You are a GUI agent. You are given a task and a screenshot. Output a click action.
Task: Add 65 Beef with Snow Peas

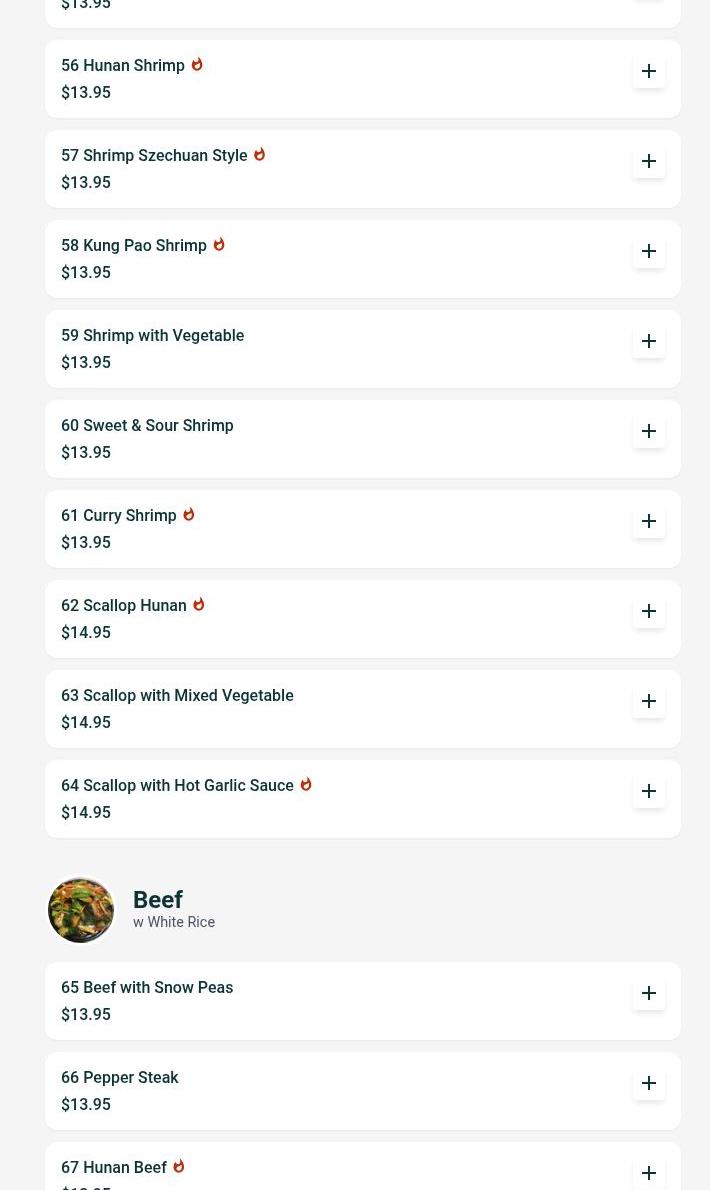tap(649, 993)
